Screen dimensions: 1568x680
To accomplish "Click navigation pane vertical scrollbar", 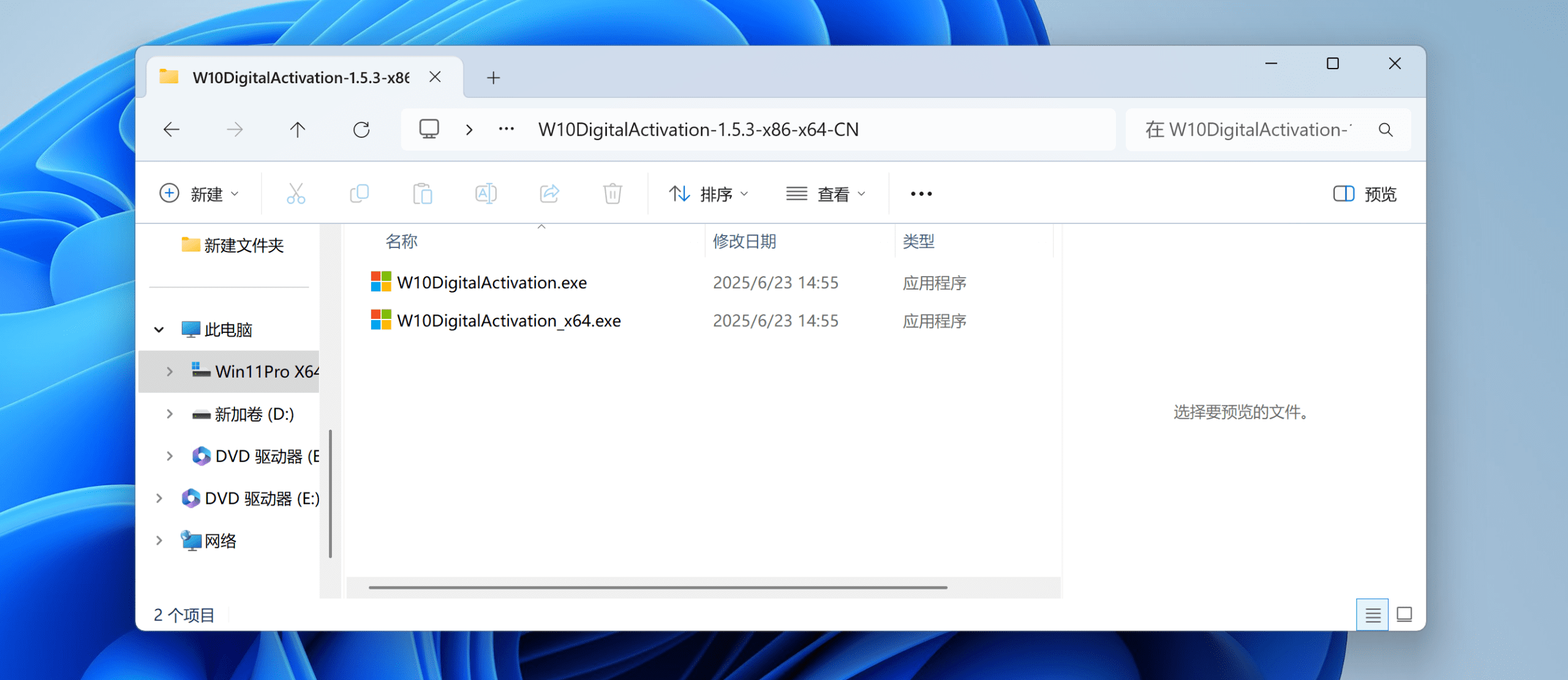I will (331, 494).
